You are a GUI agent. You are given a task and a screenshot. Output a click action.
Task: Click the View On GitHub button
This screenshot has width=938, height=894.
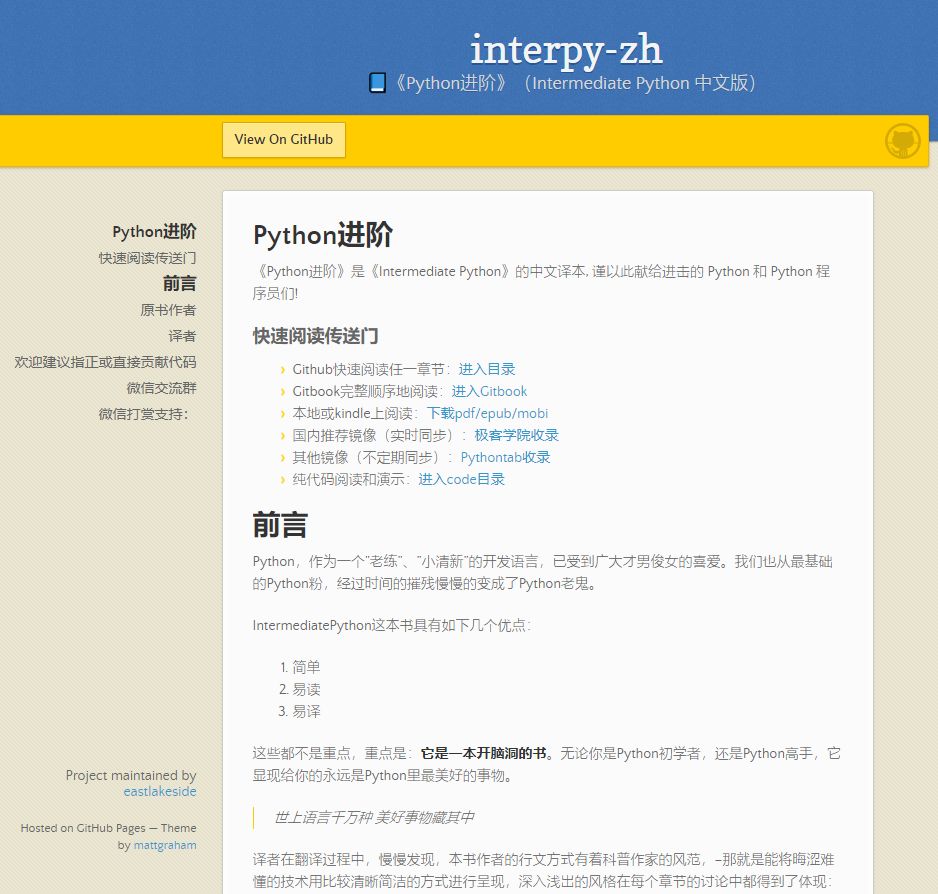point(283,140)
